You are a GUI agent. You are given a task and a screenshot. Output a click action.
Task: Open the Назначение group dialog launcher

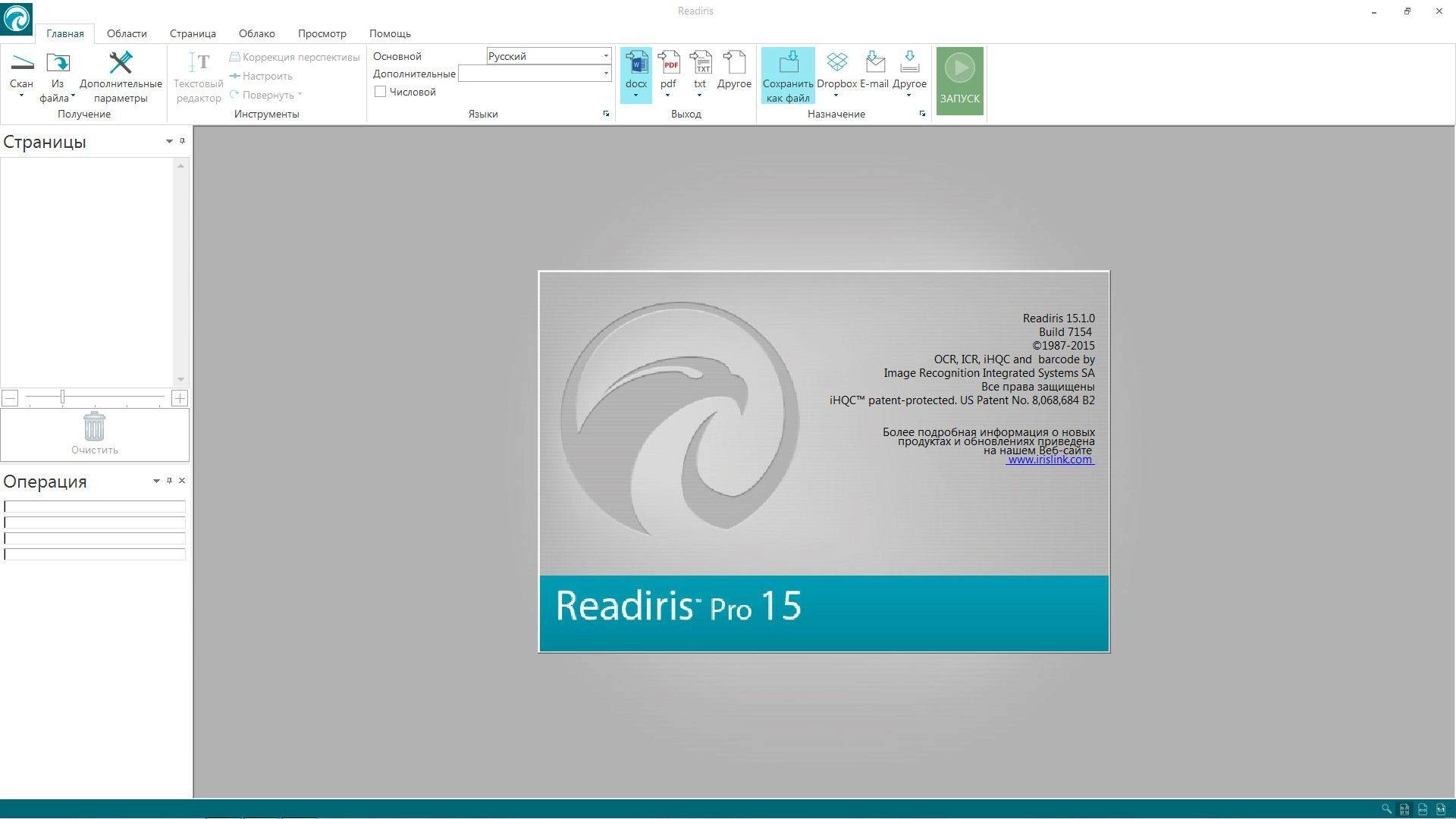(x=922, y=114)
